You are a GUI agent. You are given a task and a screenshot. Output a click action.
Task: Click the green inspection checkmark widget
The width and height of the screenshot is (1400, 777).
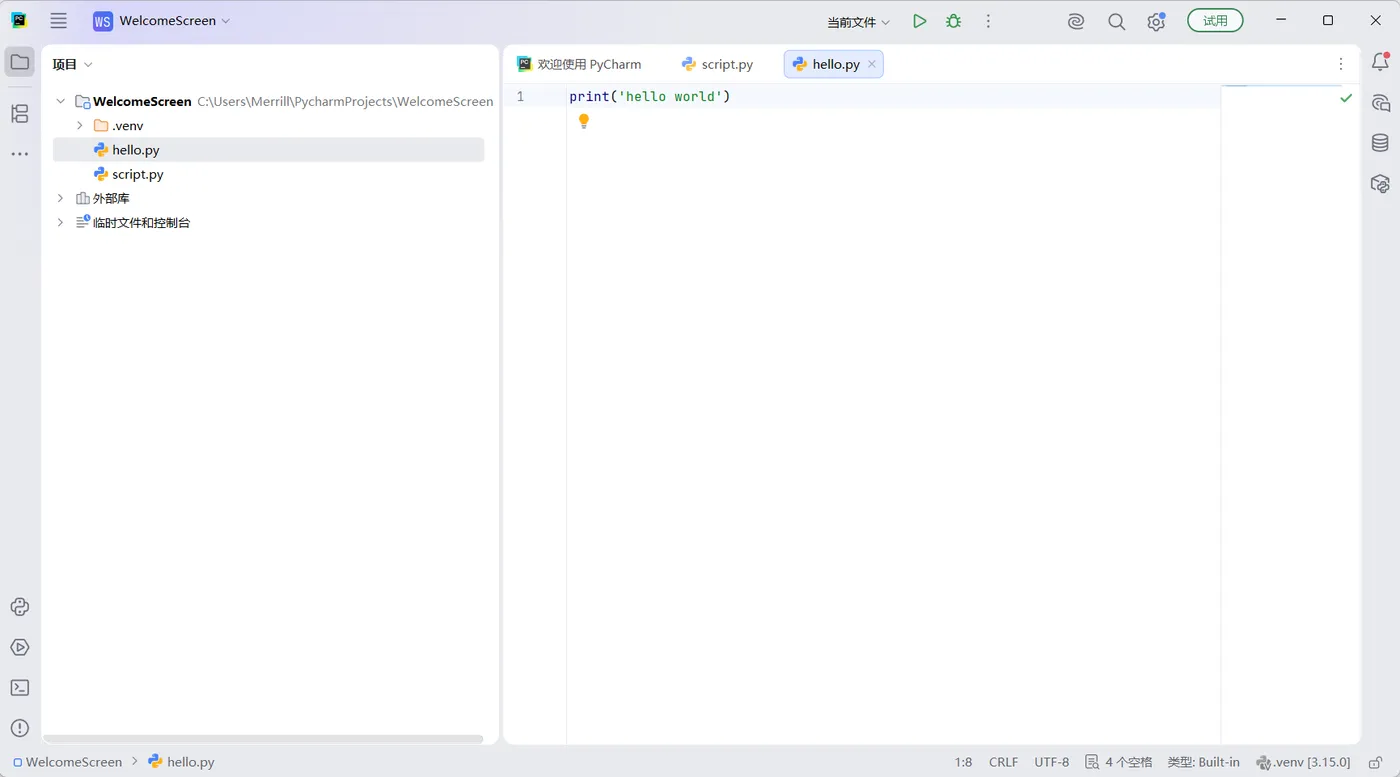1346,98
